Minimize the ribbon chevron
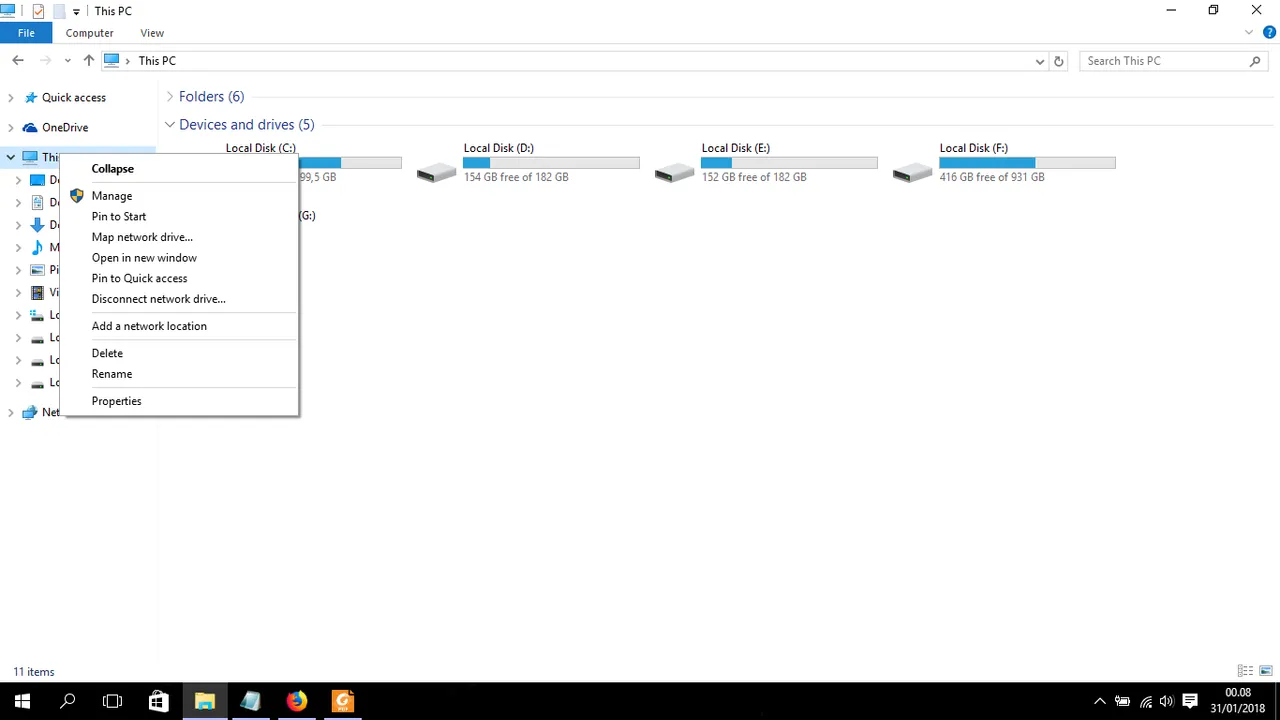This screenshot has width=1280, height=720. click(x=1249, y=33)
